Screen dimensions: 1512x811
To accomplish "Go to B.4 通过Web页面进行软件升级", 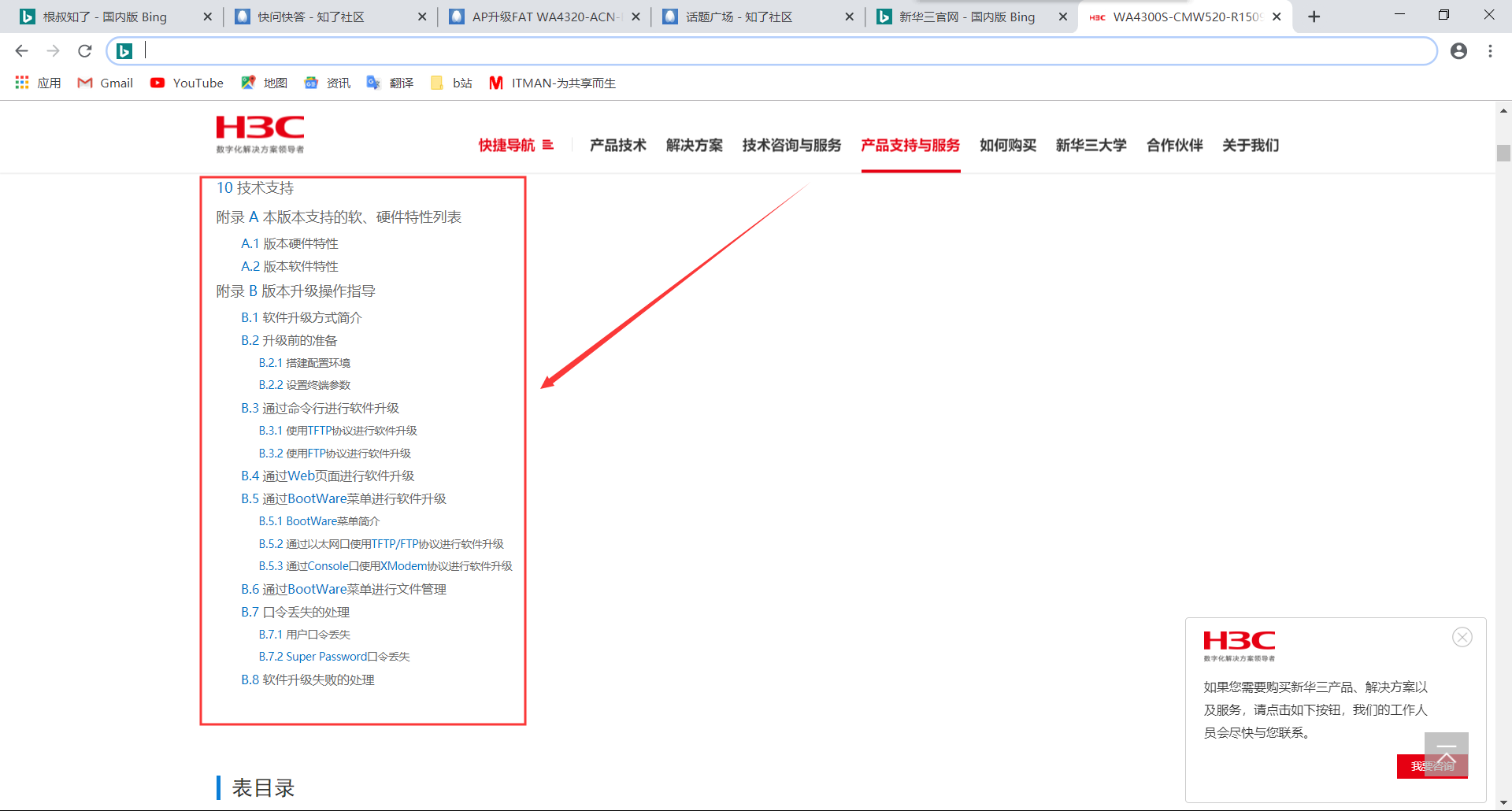I will coord(328,476).
